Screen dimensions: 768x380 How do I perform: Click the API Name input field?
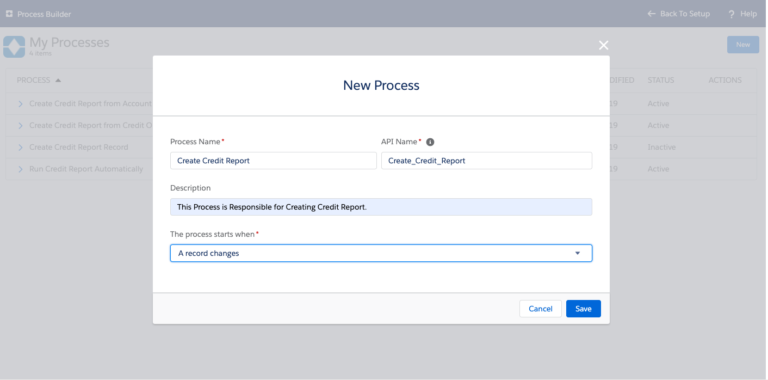click(x=487, y=161)
